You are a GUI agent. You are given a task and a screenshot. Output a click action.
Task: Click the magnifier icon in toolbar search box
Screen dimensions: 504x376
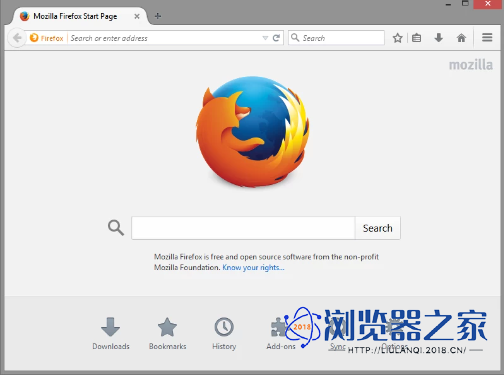point(295,37)
